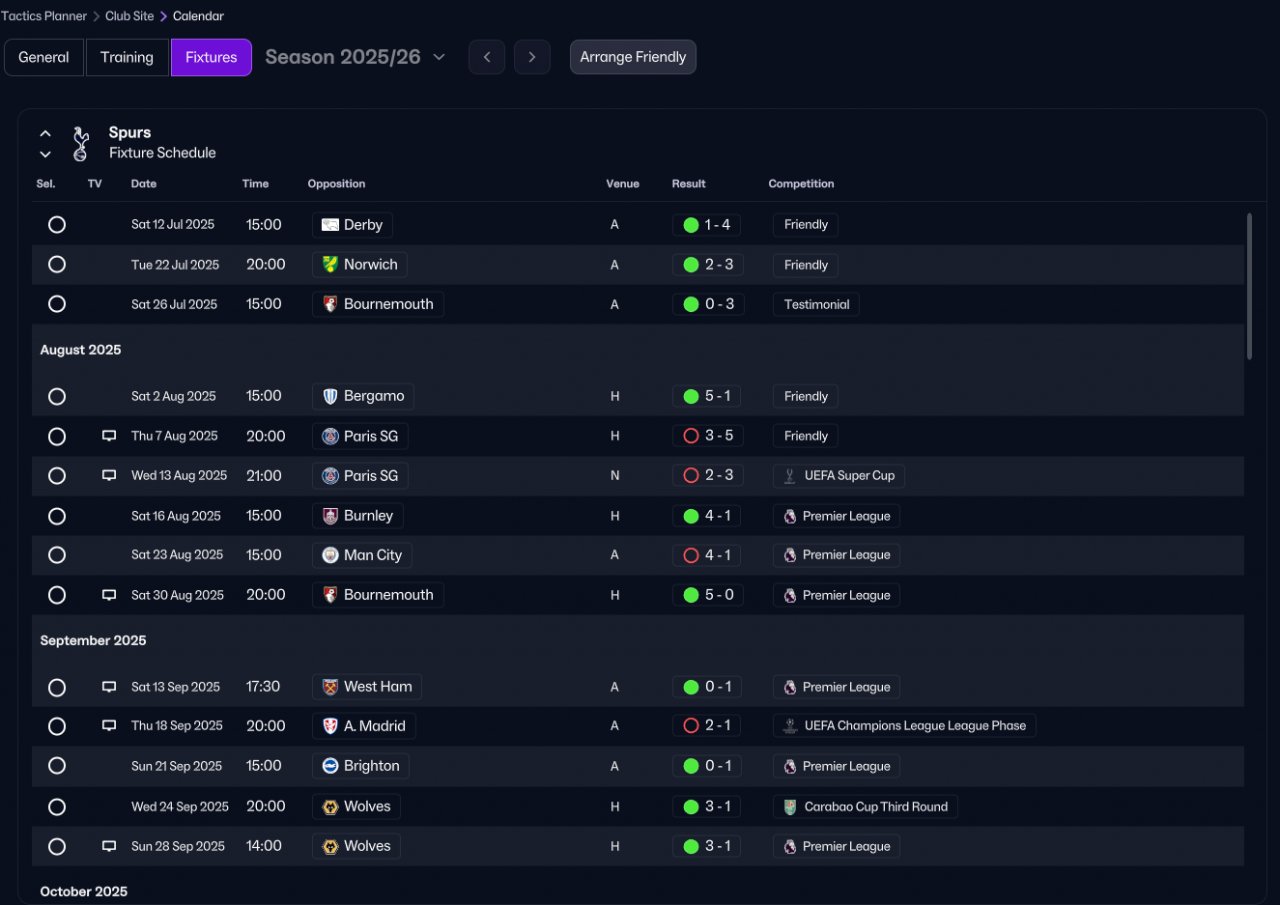Click the Brighton club badge

tap(330, 766)
